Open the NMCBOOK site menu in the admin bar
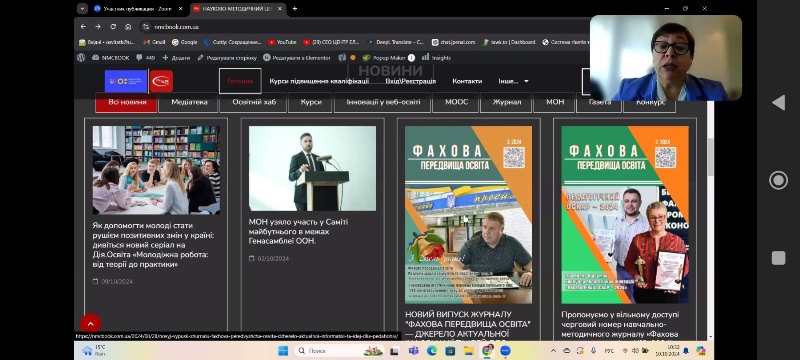The width and height of the screenshot is (800, 360). pos(111,58)
